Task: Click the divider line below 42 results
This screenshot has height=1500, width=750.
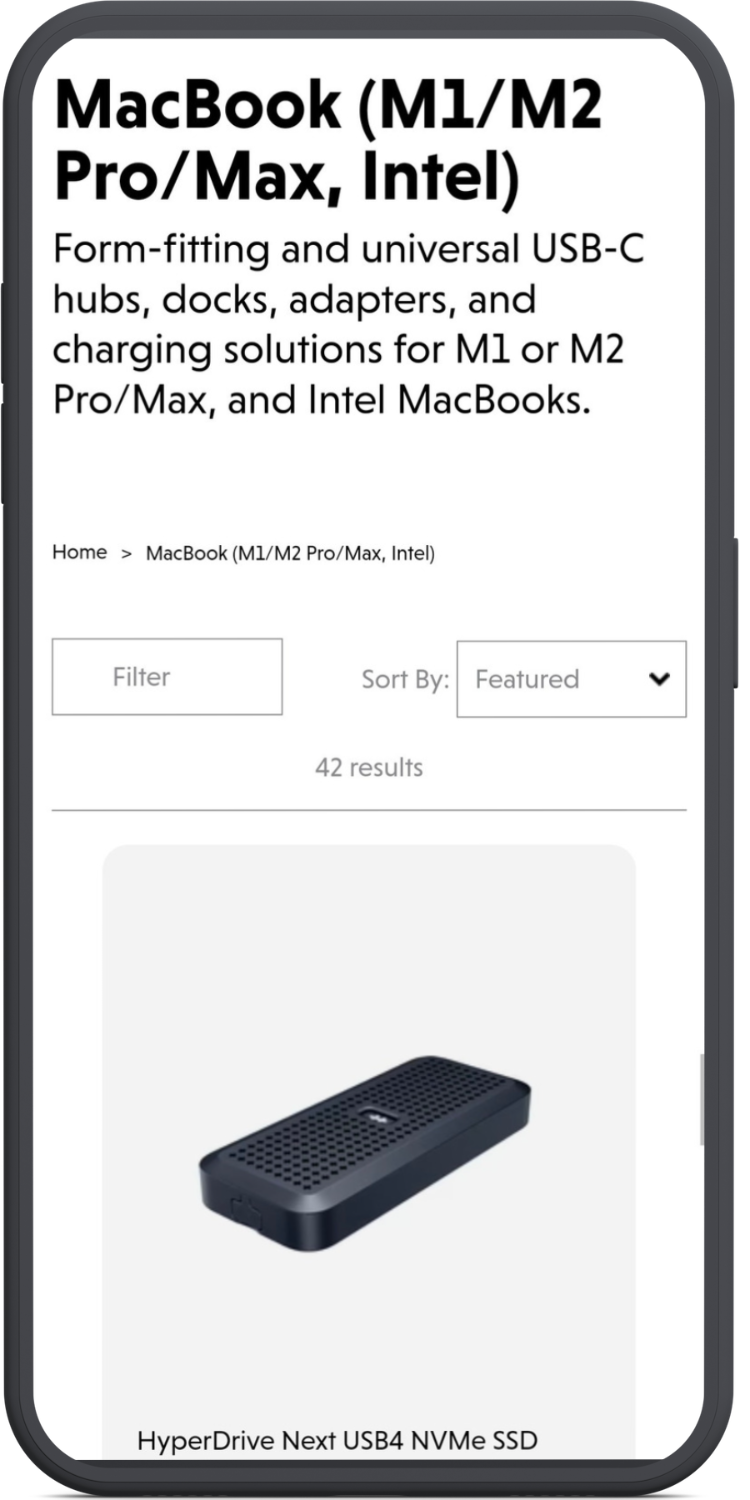Action: [369, 810]
